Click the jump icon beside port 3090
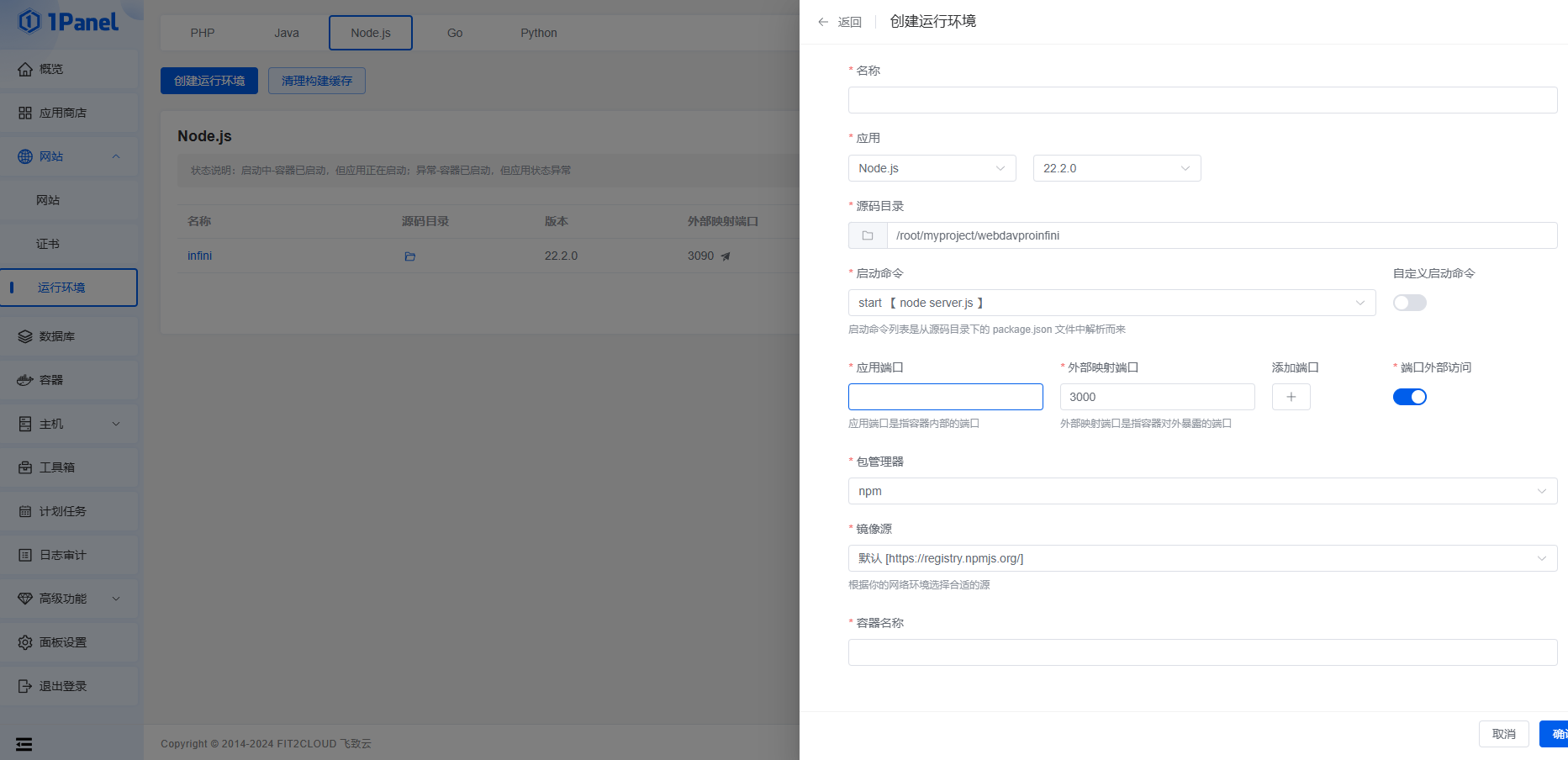This screenshot has width=1568, height=760. tap(726, 256)
